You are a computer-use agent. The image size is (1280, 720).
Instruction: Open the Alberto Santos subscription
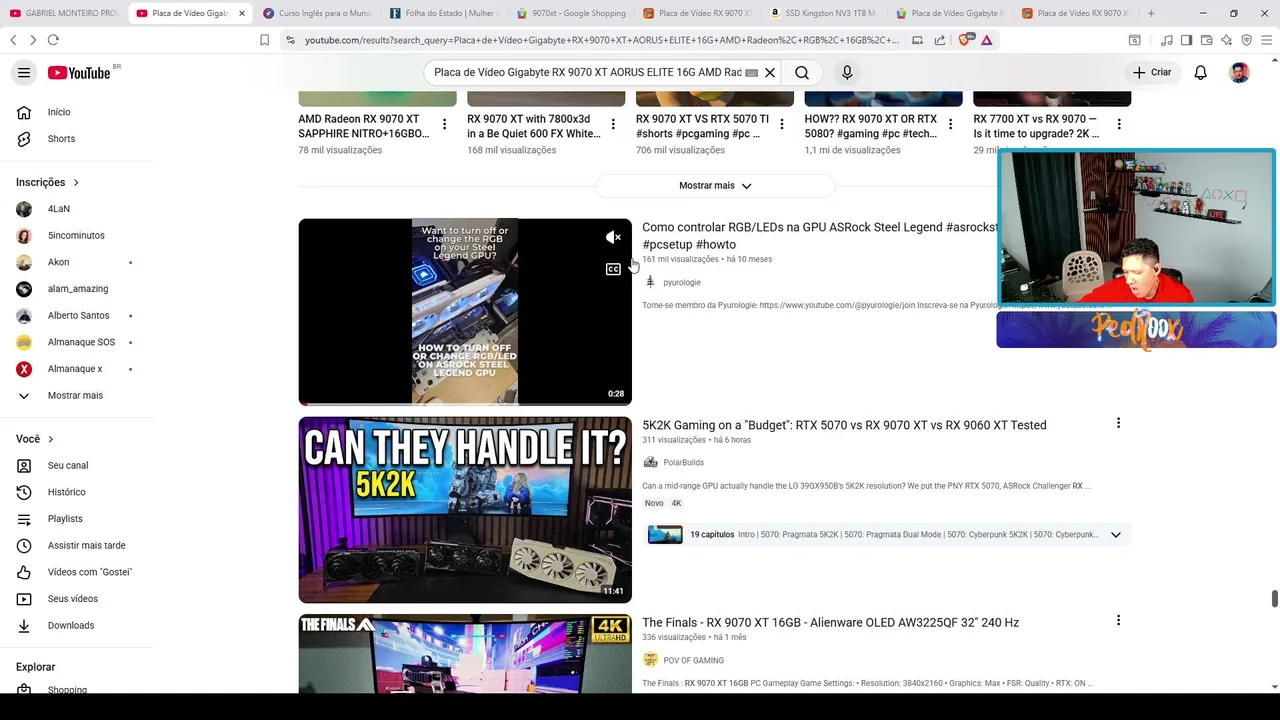coord(76,315)
